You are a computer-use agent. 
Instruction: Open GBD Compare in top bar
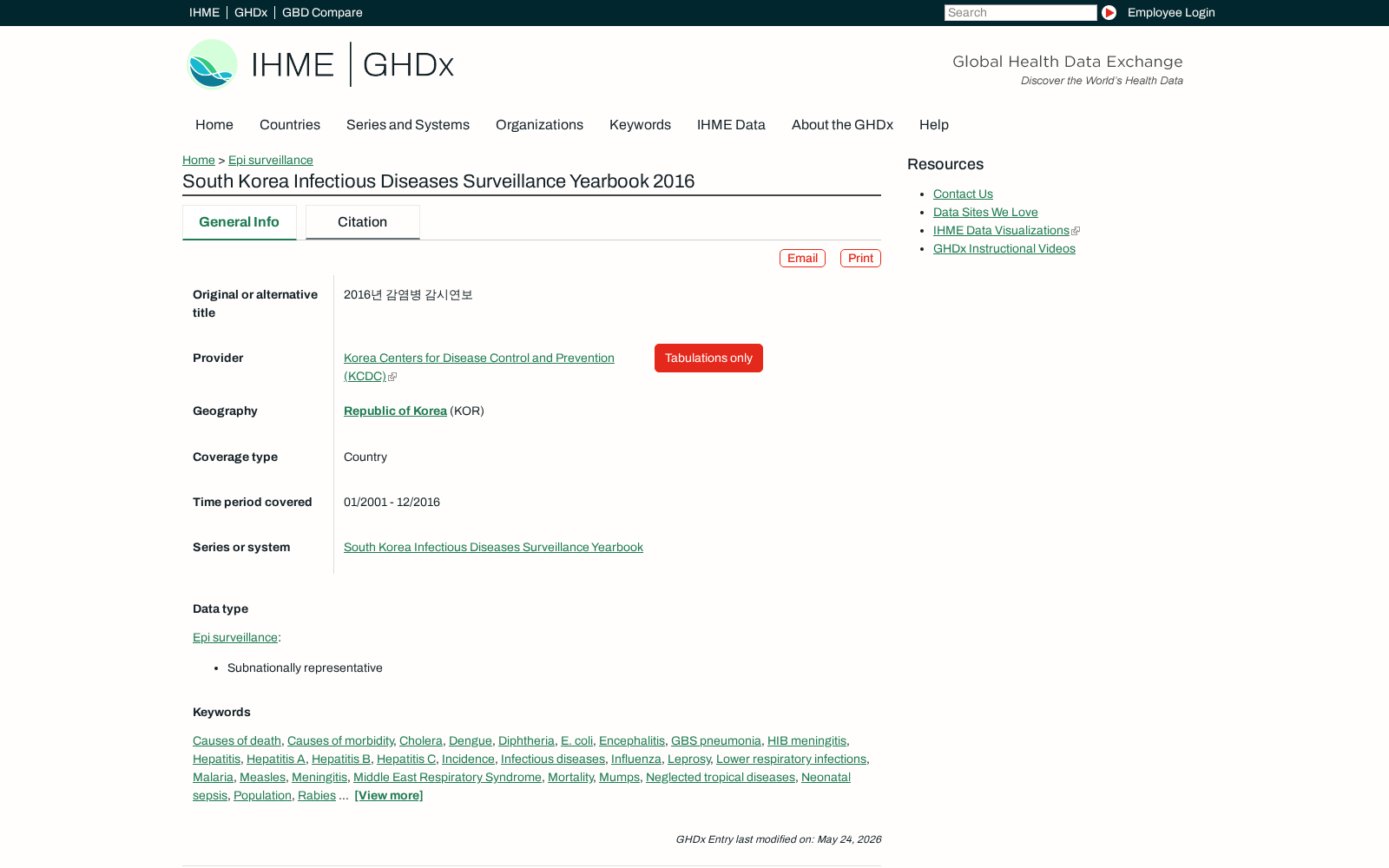[x=322, y=12]
